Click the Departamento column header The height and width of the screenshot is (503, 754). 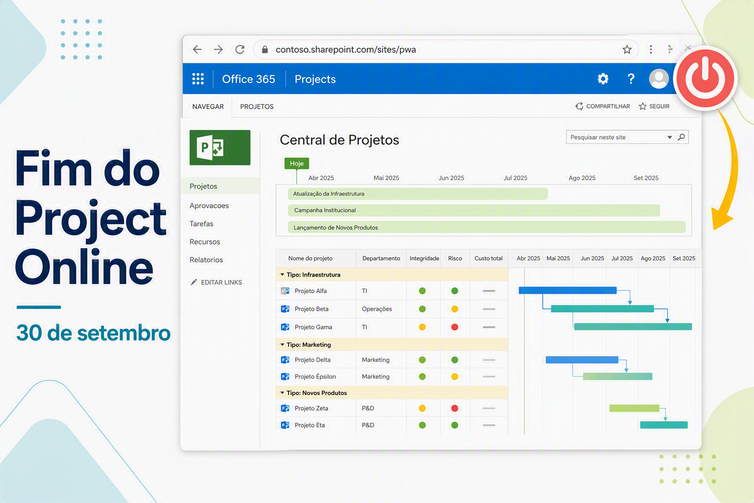(x=381, y=258)
